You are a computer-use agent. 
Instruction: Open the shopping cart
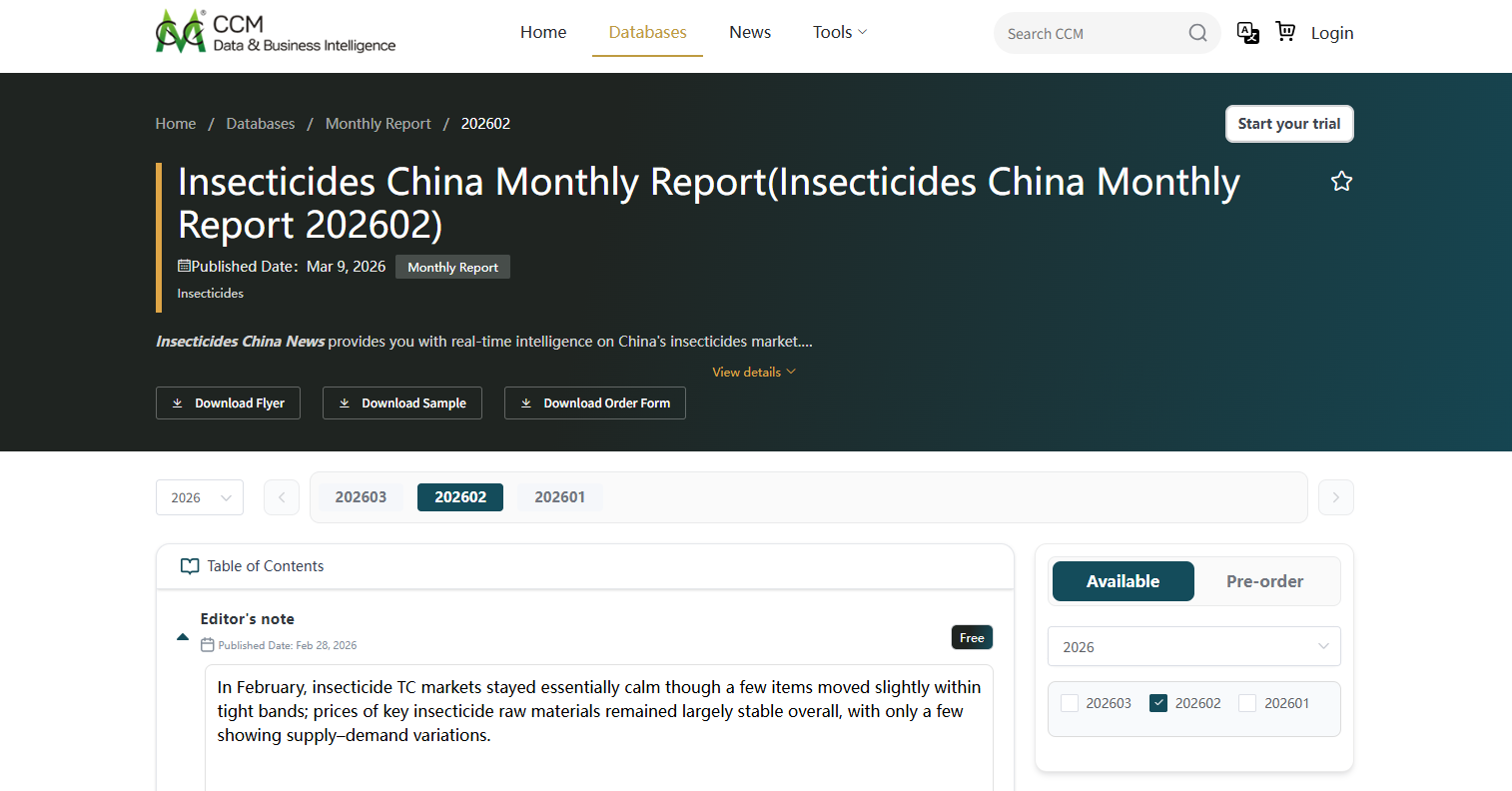click(1285, 31)
